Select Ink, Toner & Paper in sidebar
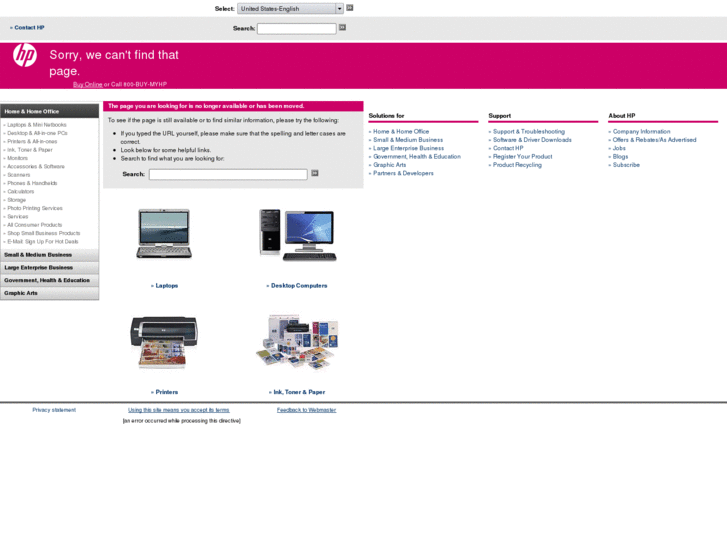Image resolution: width=727 pixels, height=545 pixels. (x=30, y=150)
